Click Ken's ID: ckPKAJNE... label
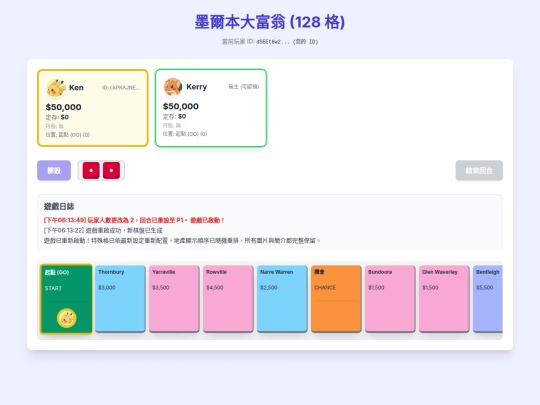Image resolution: width=540 pixels, height=405 pixels. [121, 88]
